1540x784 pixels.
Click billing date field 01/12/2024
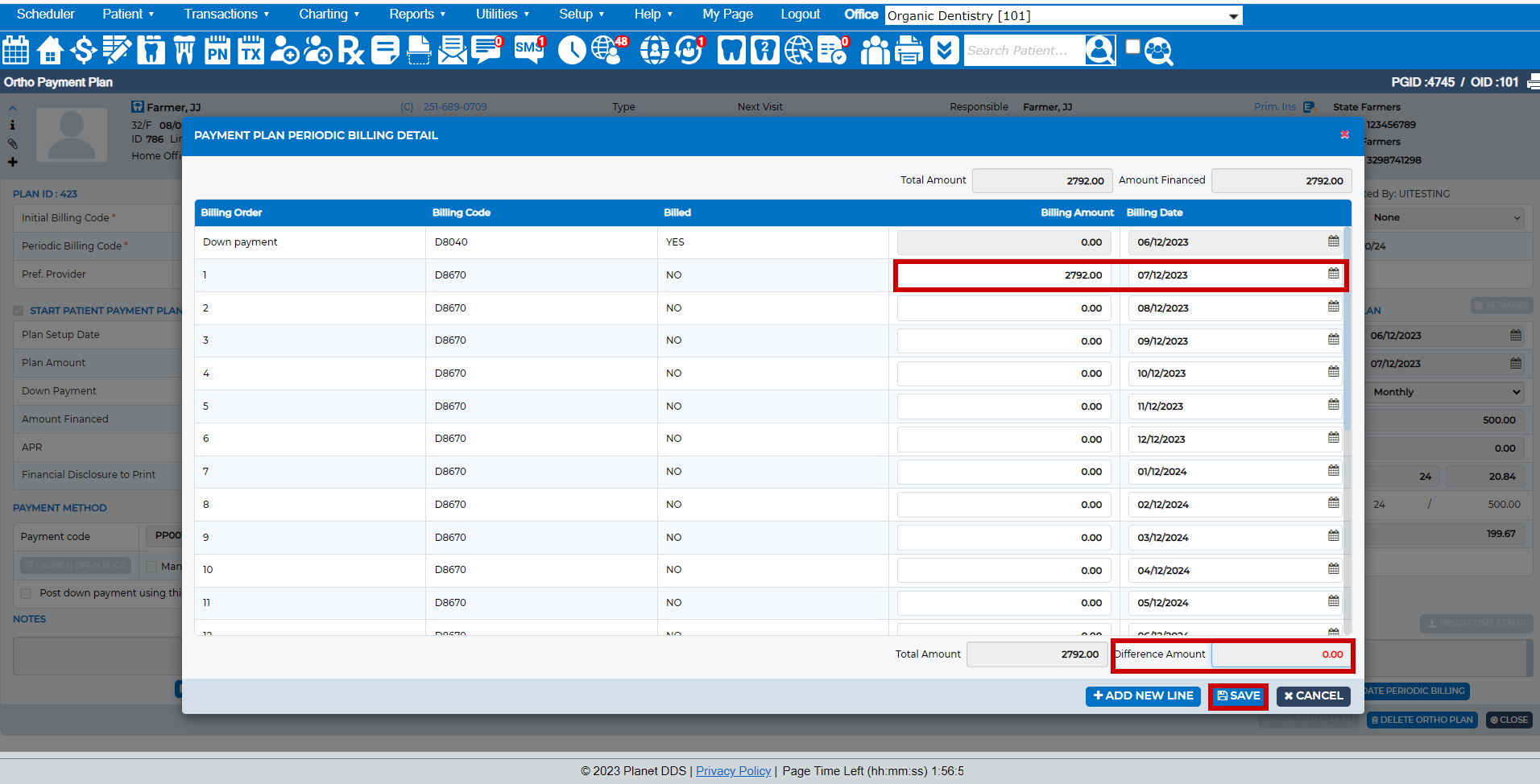tap(1236, 472)
